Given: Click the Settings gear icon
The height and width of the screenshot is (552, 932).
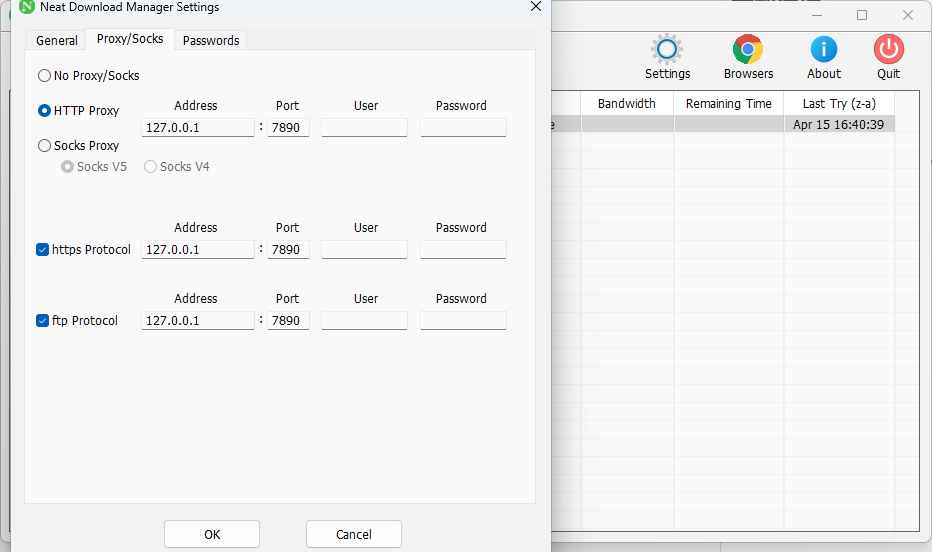Looking at the screenshot, I should (667, 50).
